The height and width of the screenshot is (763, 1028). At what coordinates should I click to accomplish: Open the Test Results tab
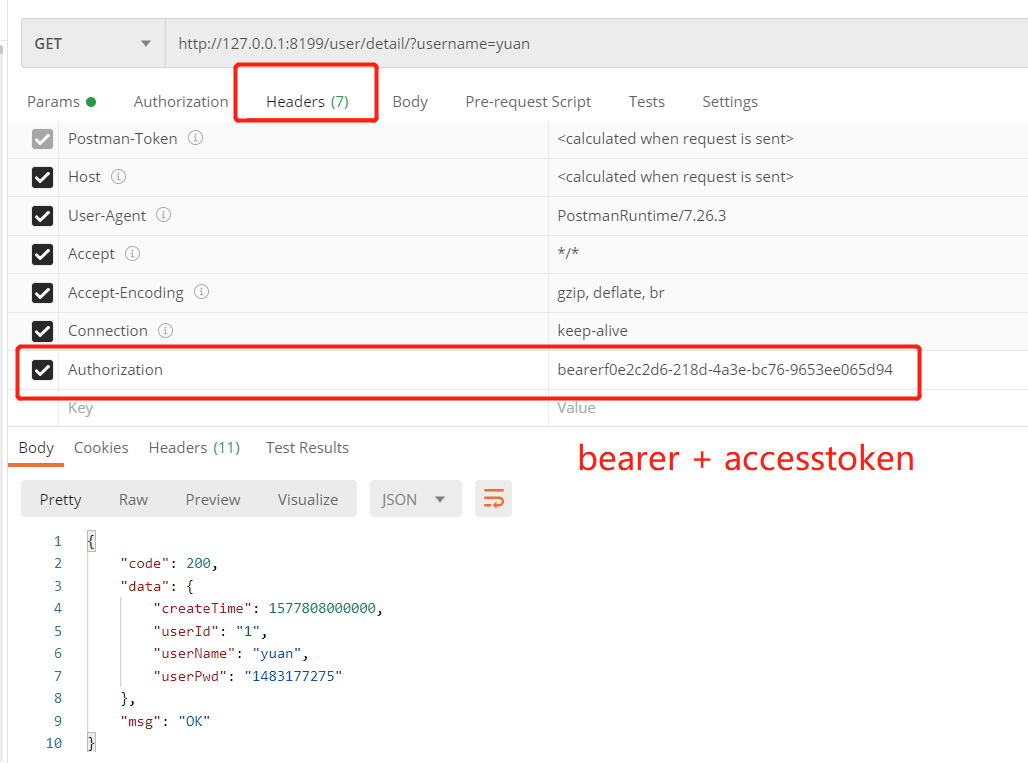[x=307, y=447]
